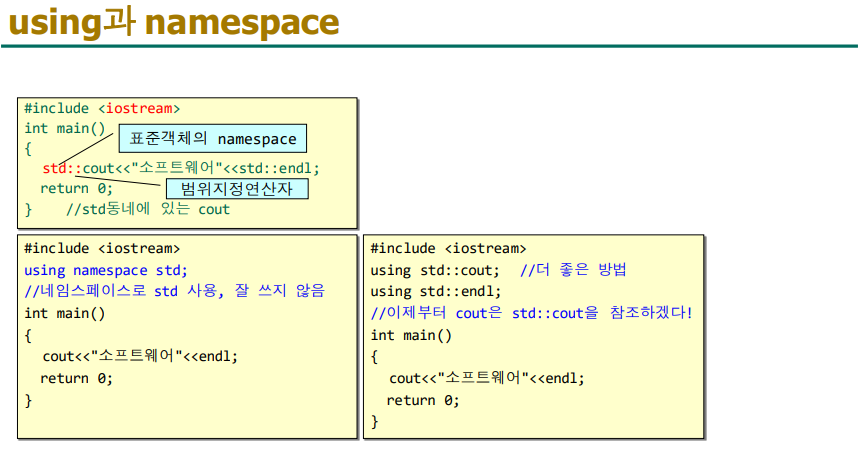
Task: Click "int main()" beside the namespace callout
Action: tap(65, 129)
